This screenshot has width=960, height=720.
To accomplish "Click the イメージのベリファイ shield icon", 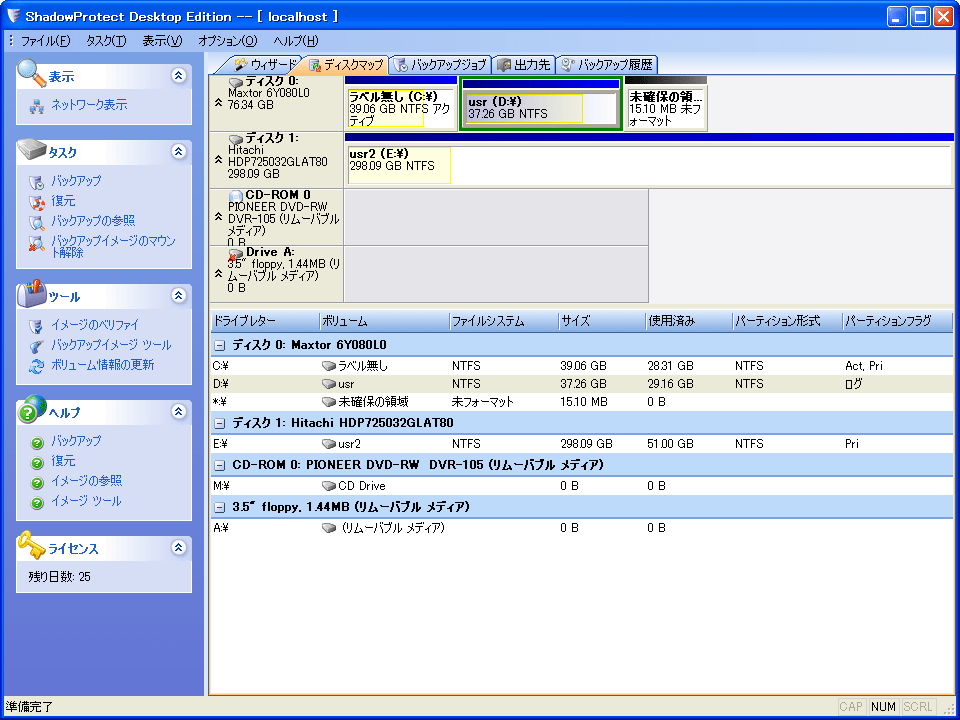I will tap(37, 326).
